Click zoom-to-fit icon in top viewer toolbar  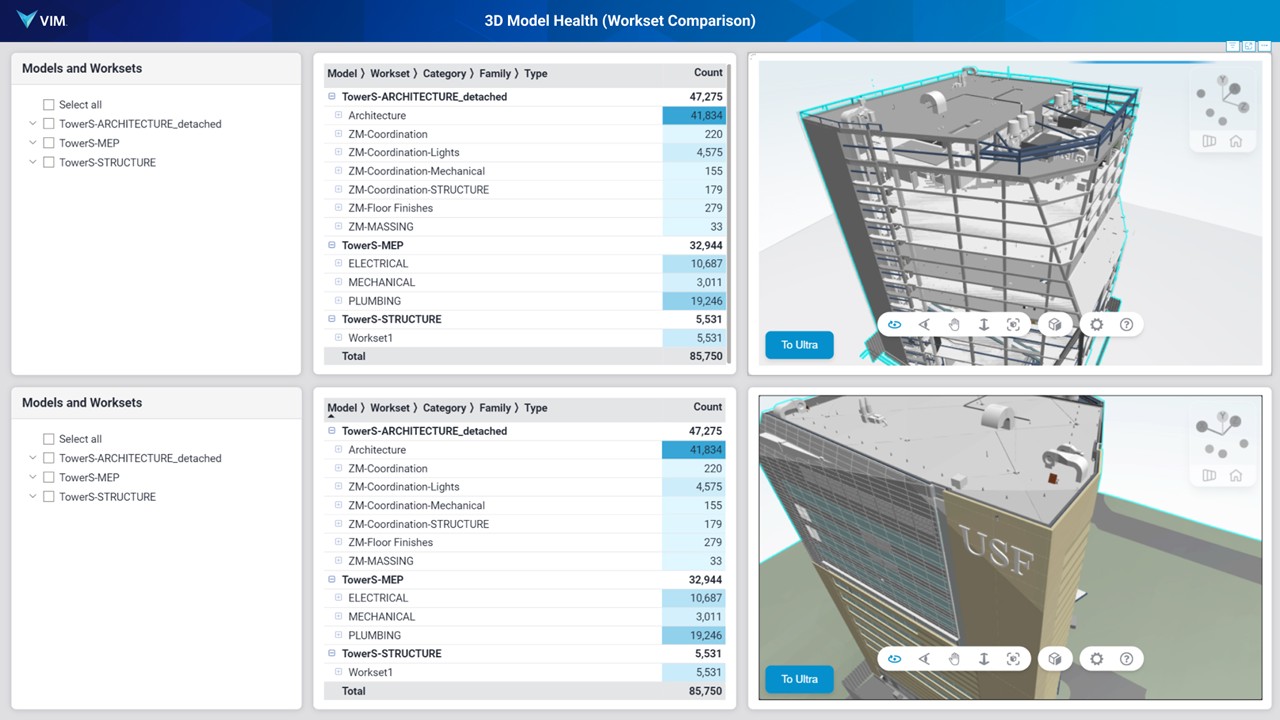[1013, 325]
